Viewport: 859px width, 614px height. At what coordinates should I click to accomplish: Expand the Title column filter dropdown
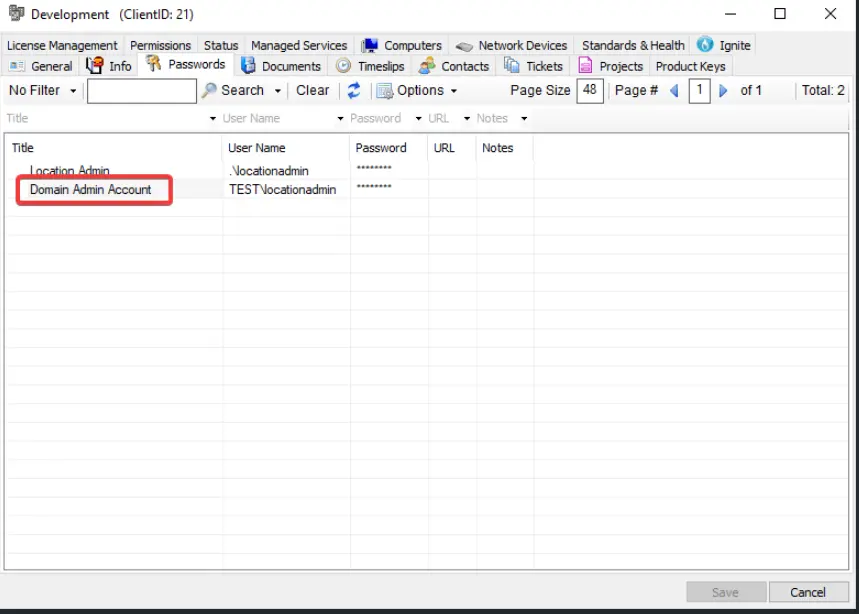[213, 119]
